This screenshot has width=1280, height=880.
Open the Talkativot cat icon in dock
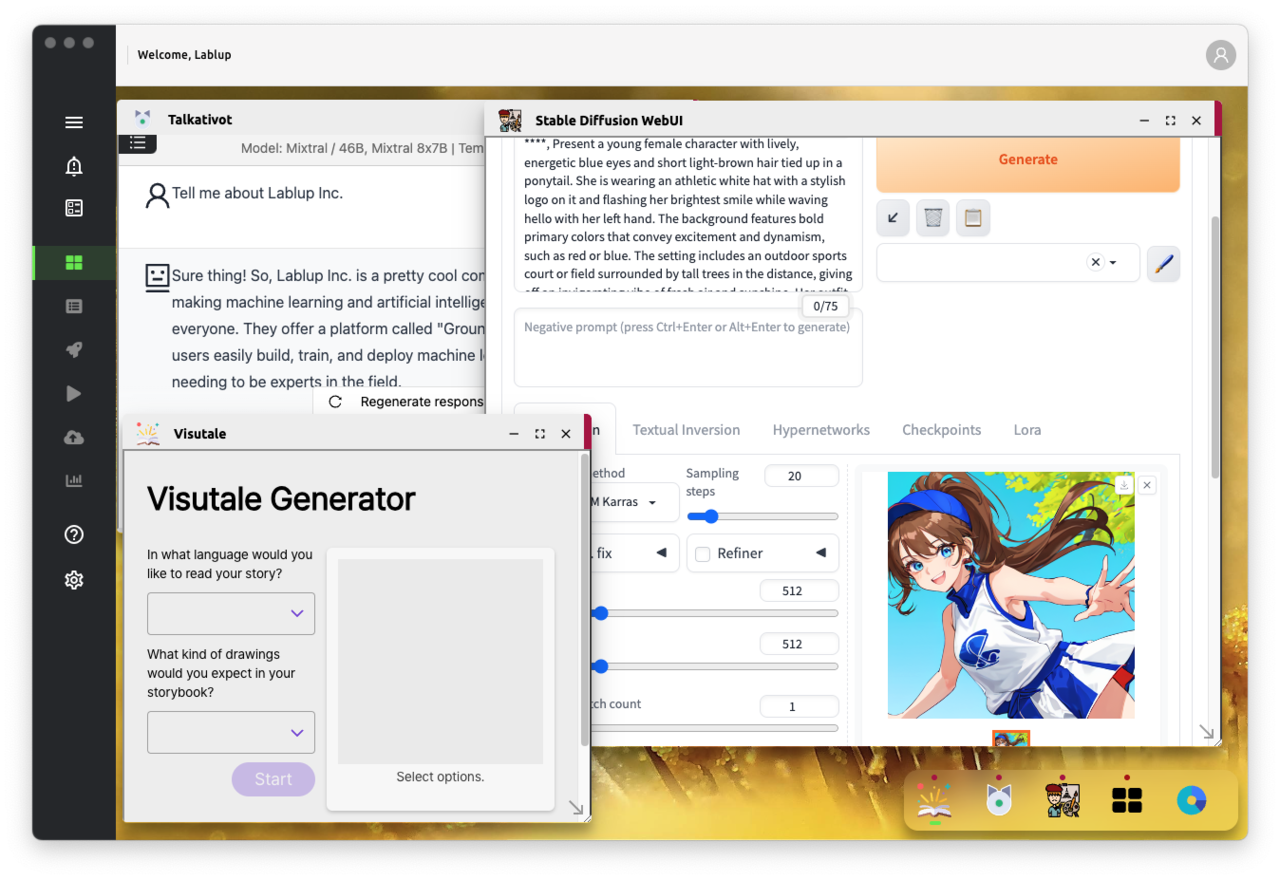point(998,800)
